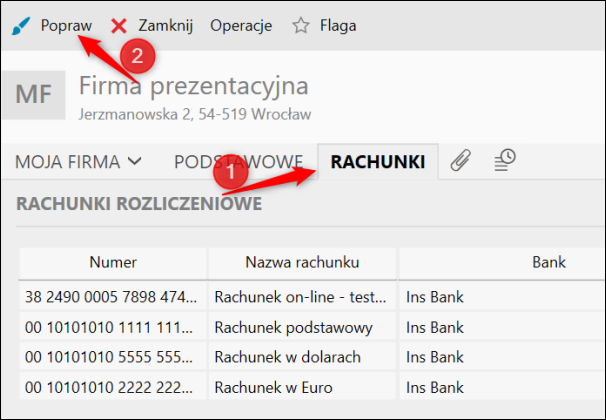The height and width of the screenshot is (420, 606).
Task: Select account number 38 2490 0005 7898 474...
Action: (111, 297)
